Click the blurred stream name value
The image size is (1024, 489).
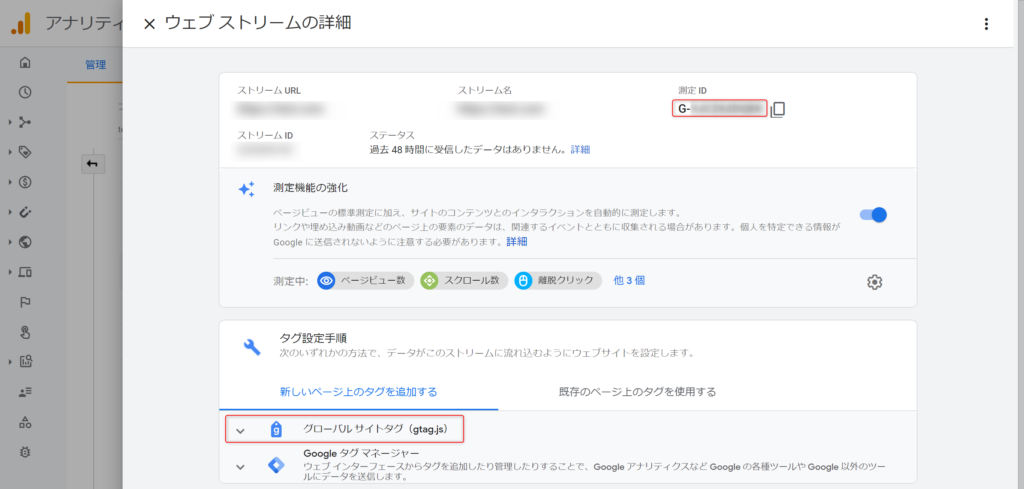click(x=500, y=109)
